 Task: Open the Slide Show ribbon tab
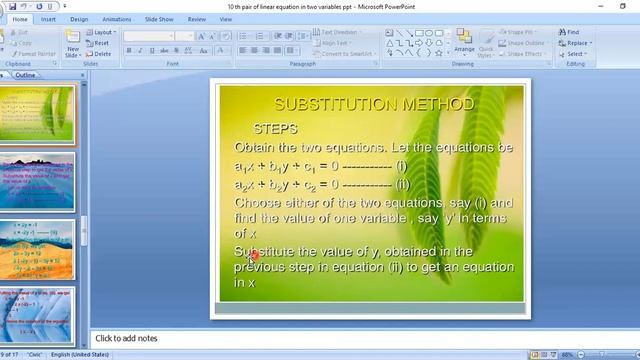(x=159, y=19)
